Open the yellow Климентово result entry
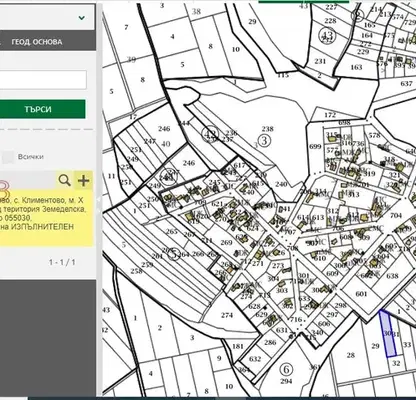Screen dimensions: 416x400 pos(45,214)
